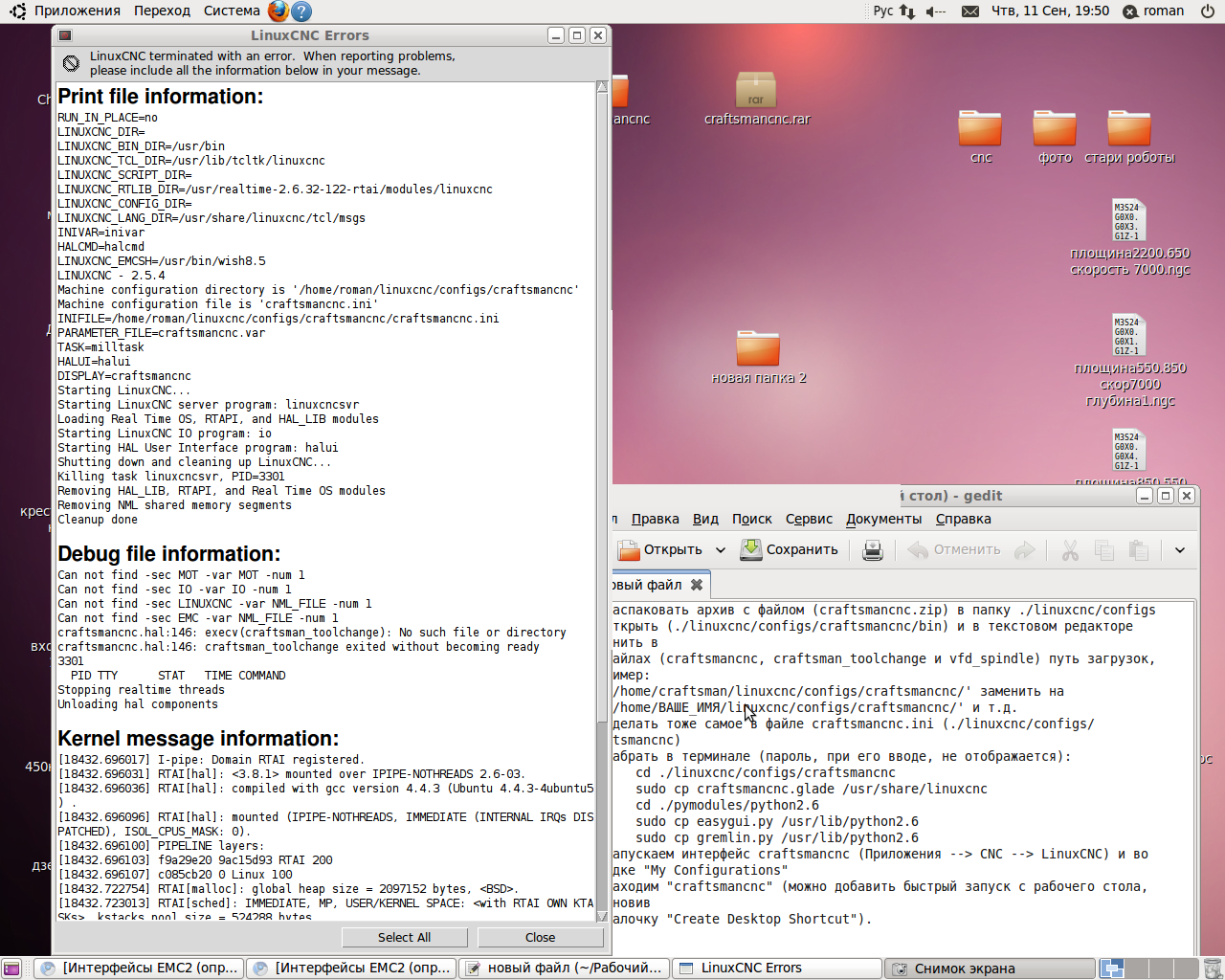Select the craftsmancnc.rar archive on desktop

756,98
